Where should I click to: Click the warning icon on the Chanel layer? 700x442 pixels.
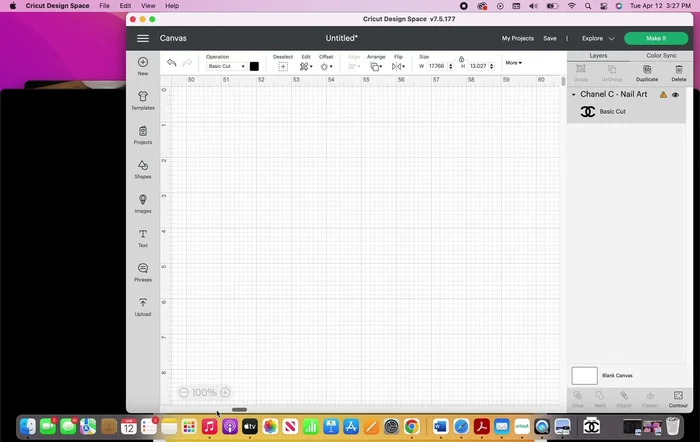[663, 95]
